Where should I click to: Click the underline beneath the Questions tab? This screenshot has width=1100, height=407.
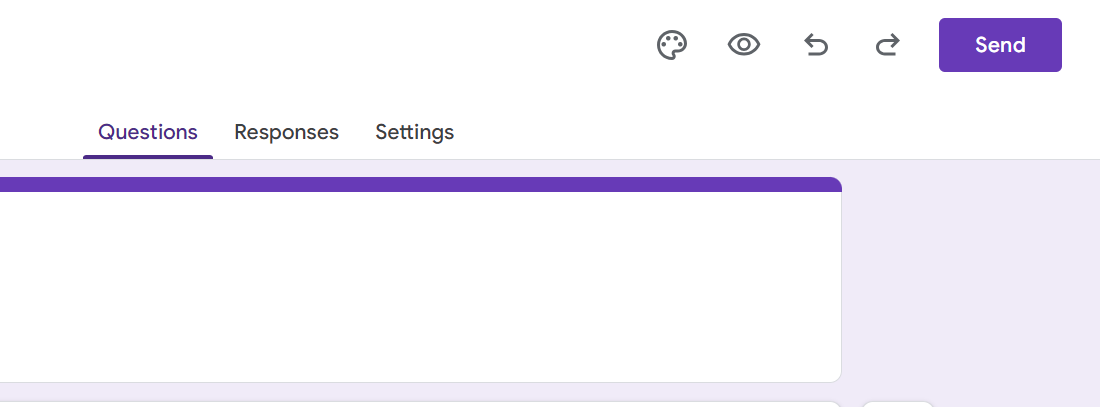[148, 156]
